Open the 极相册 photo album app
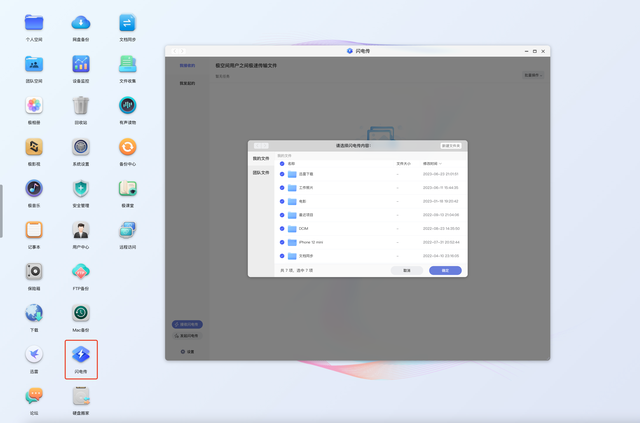This screenshot has height=423, width=640. tap(34, 106)
